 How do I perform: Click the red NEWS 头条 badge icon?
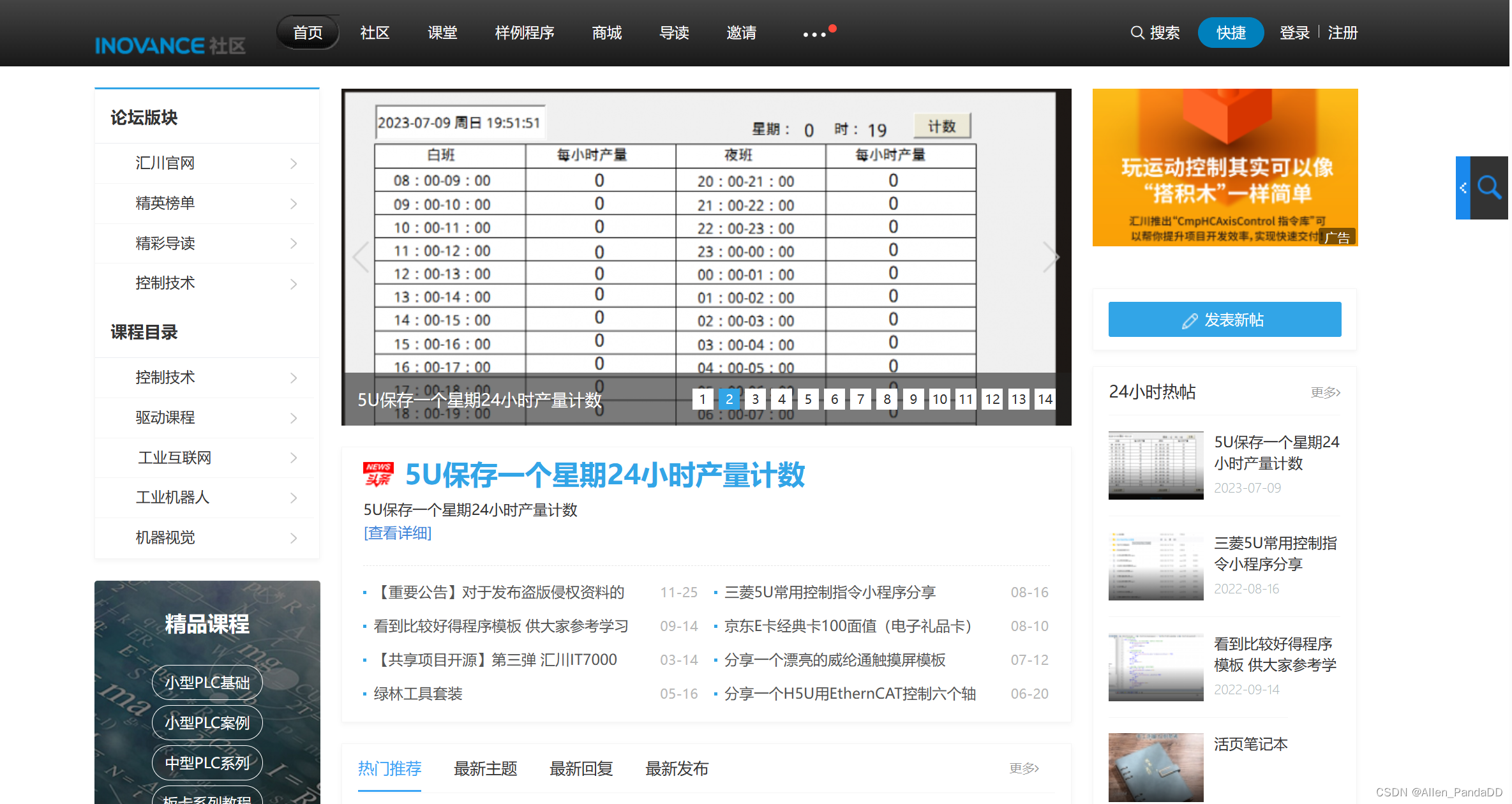378,474
